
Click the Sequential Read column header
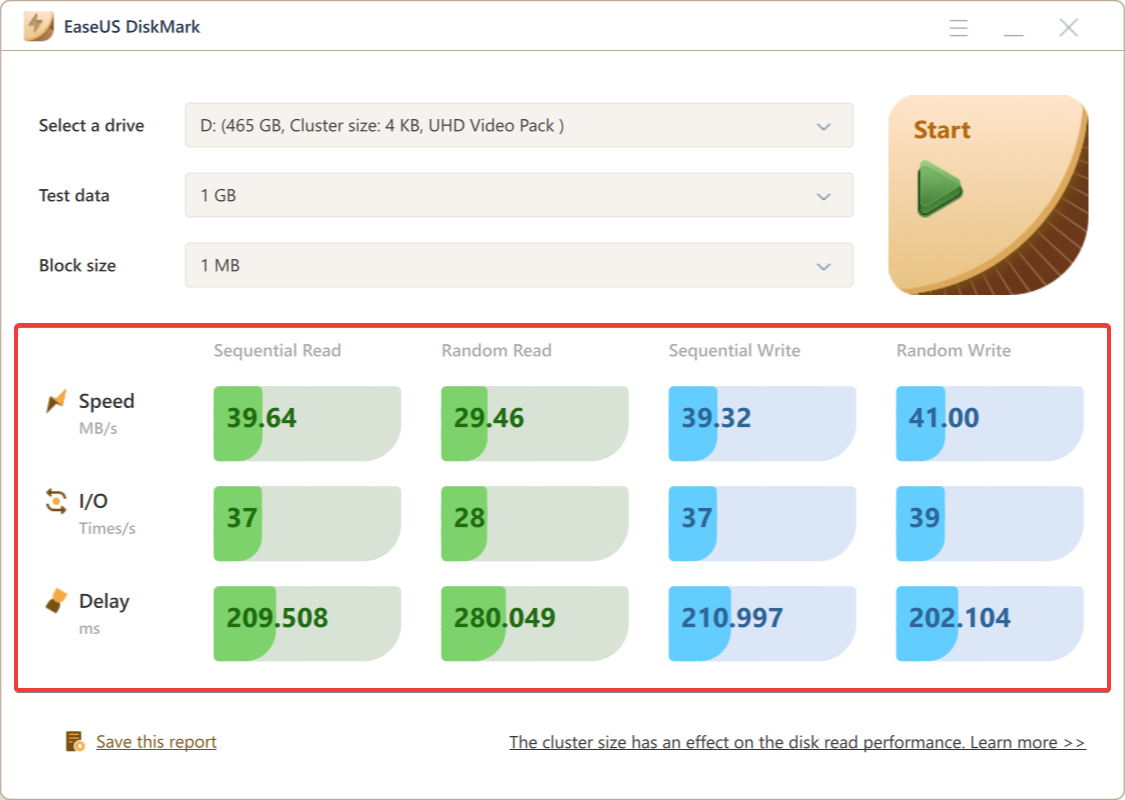pos(277,351)
